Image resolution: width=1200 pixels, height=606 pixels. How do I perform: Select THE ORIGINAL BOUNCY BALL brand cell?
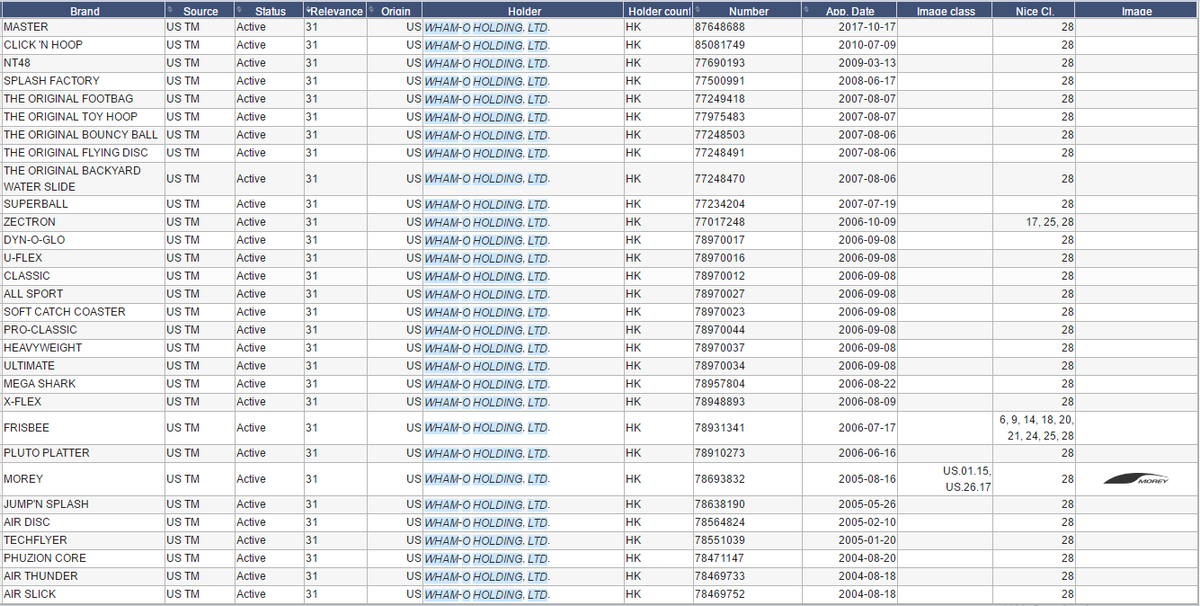pos(83,135)
